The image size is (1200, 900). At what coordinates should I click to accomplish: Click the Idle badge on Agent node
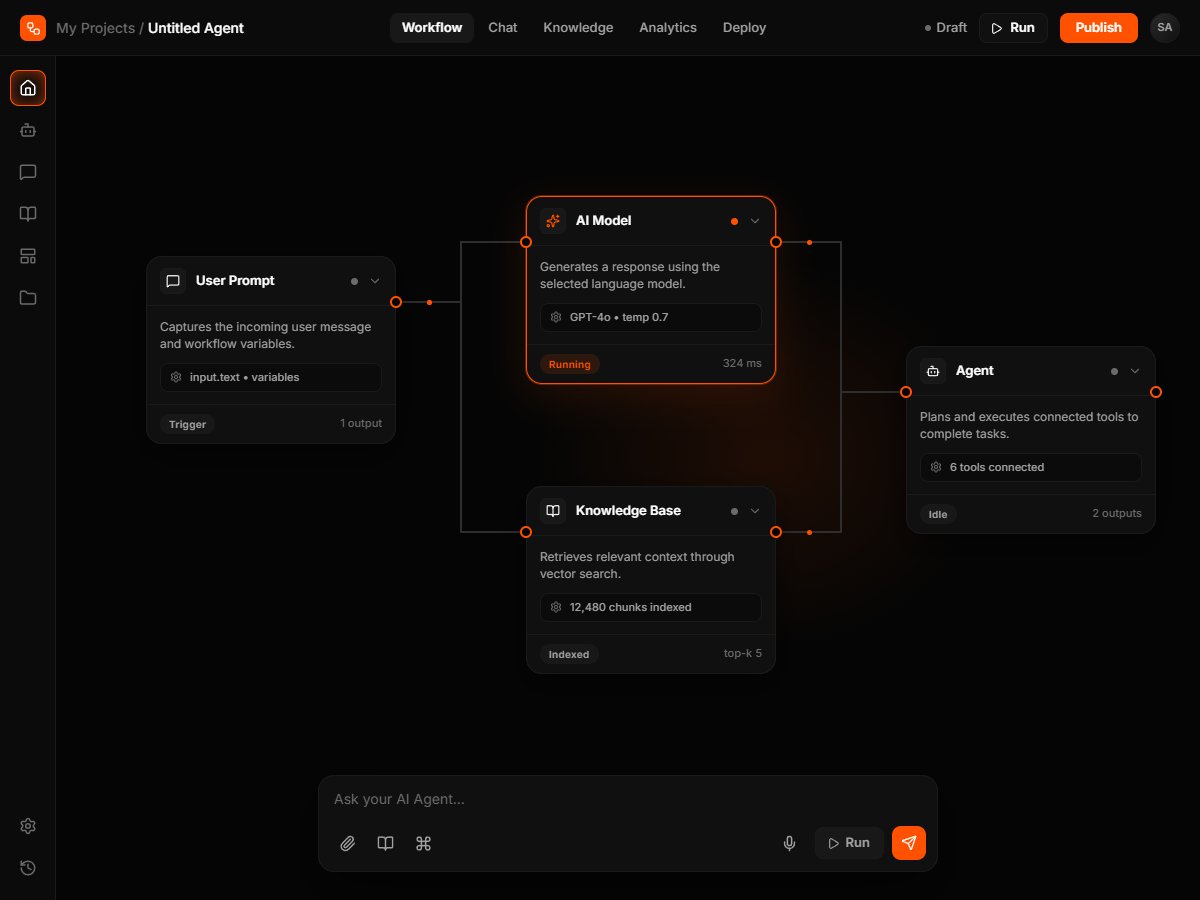938,514
